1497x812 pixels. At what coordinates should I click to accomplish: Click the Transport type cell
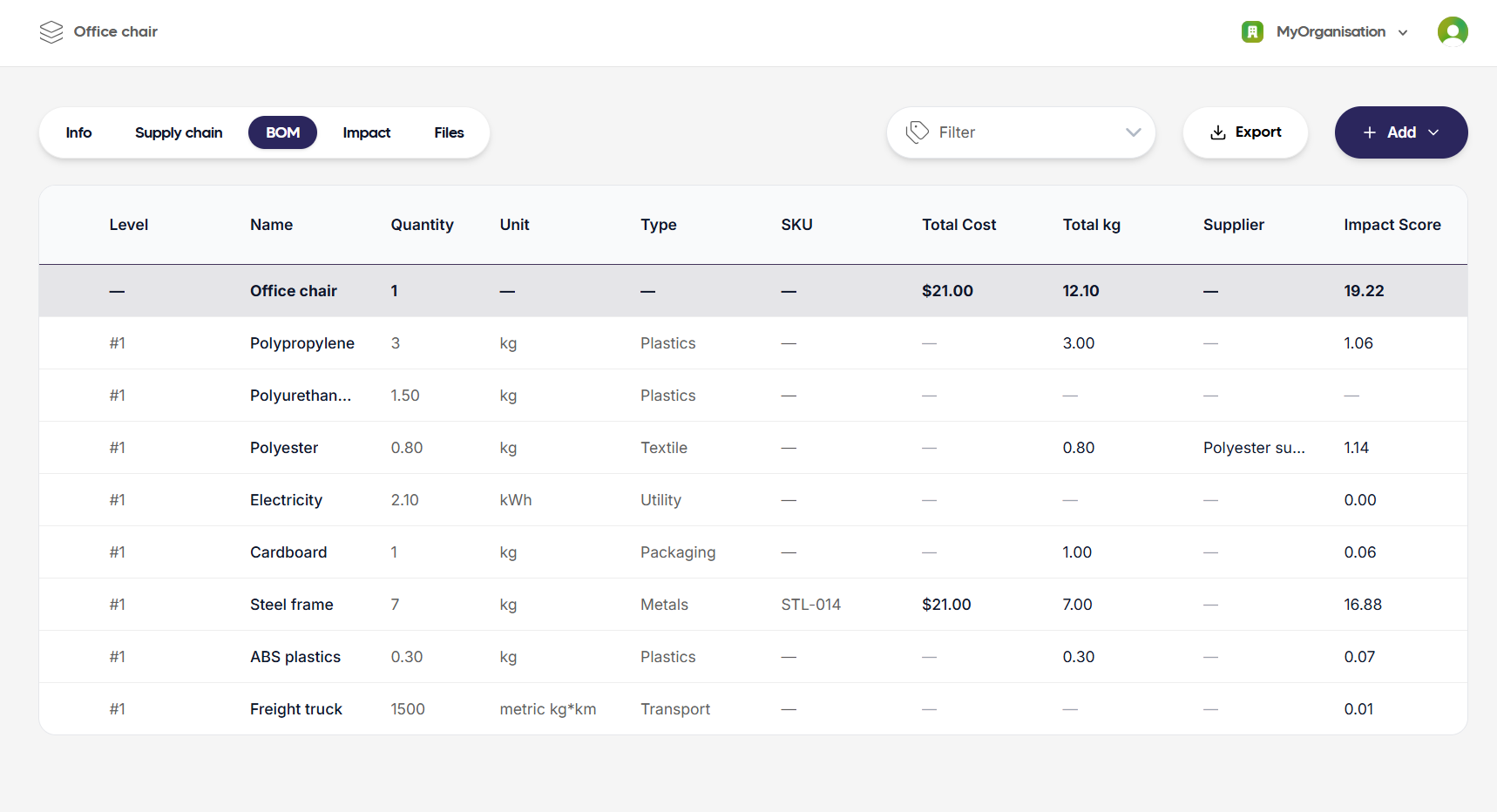tap(675, 709)
